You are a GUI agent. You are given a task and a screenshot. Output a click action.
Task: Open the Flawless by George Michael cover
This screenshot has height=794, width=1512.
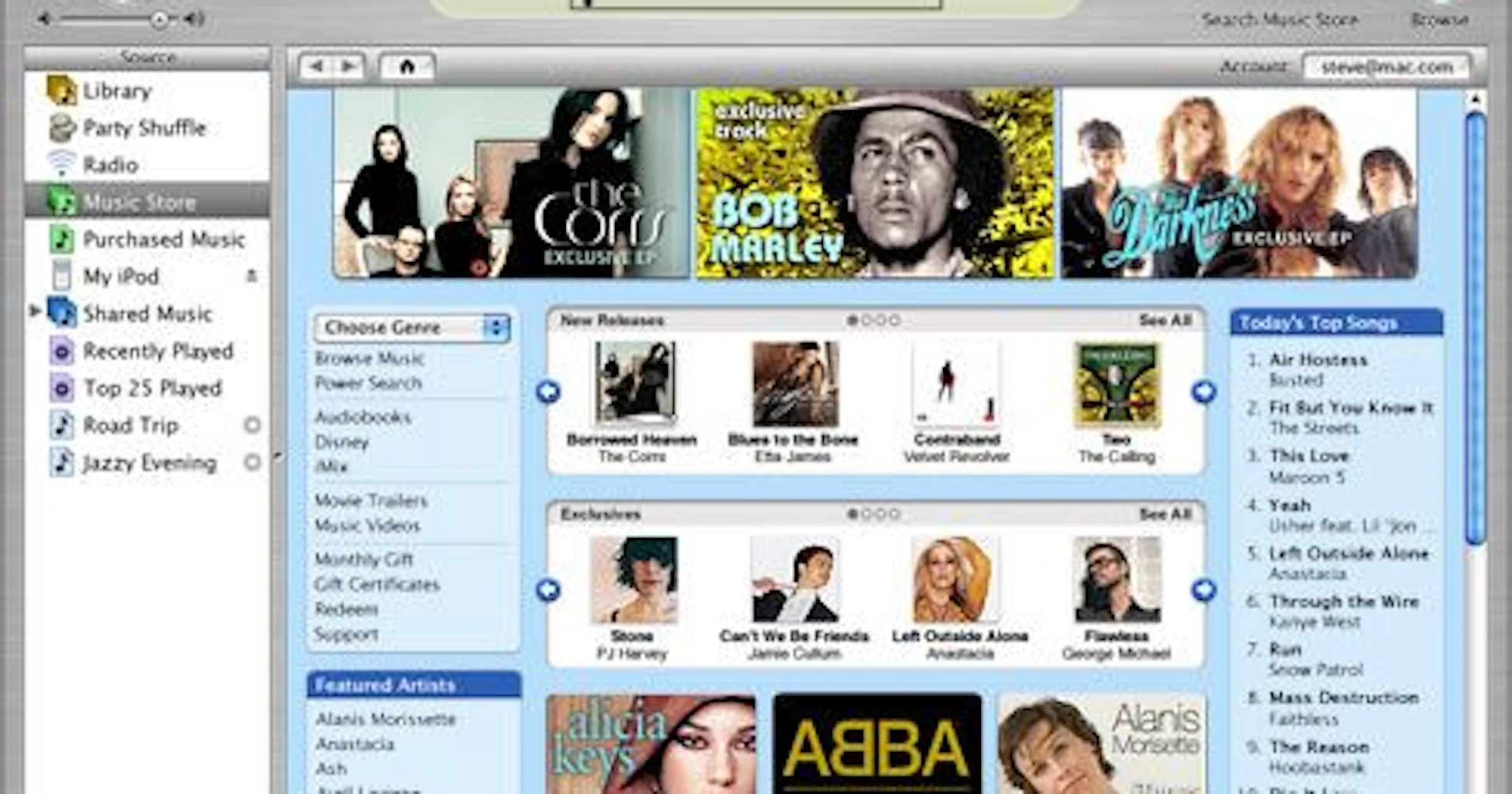coord(1116,580)
